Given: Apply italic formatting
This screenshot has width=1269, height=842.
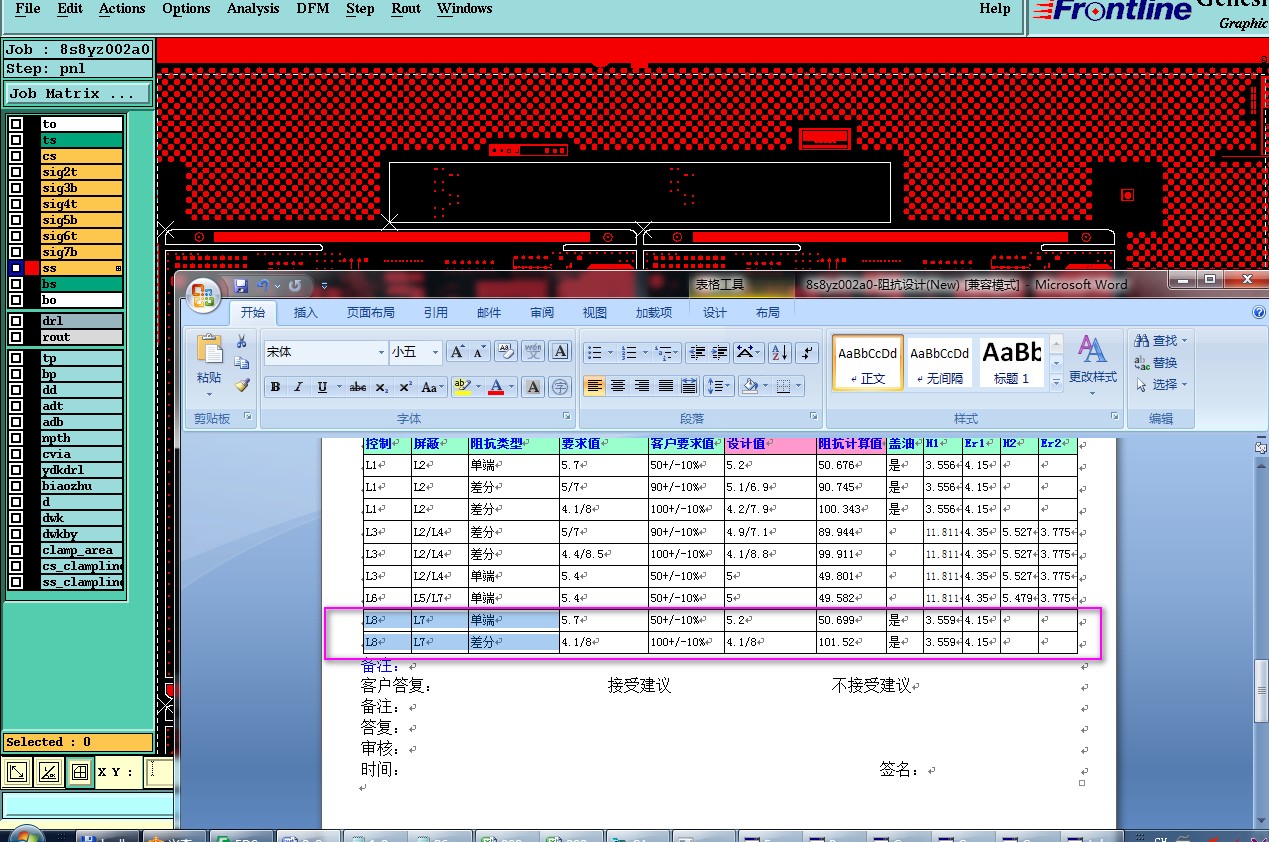Looking at the screenshot, I should click(x=299, y=387).
